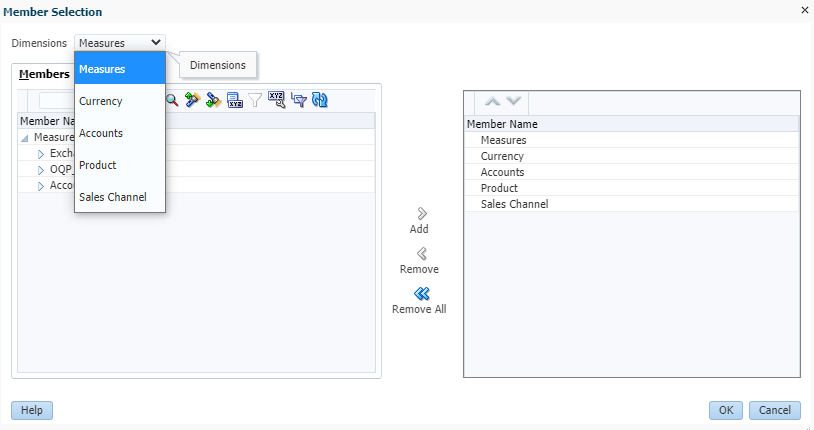814x430 pixels.
Task: Choose Accounts in the dimensions list
Action: click(120, 133)
